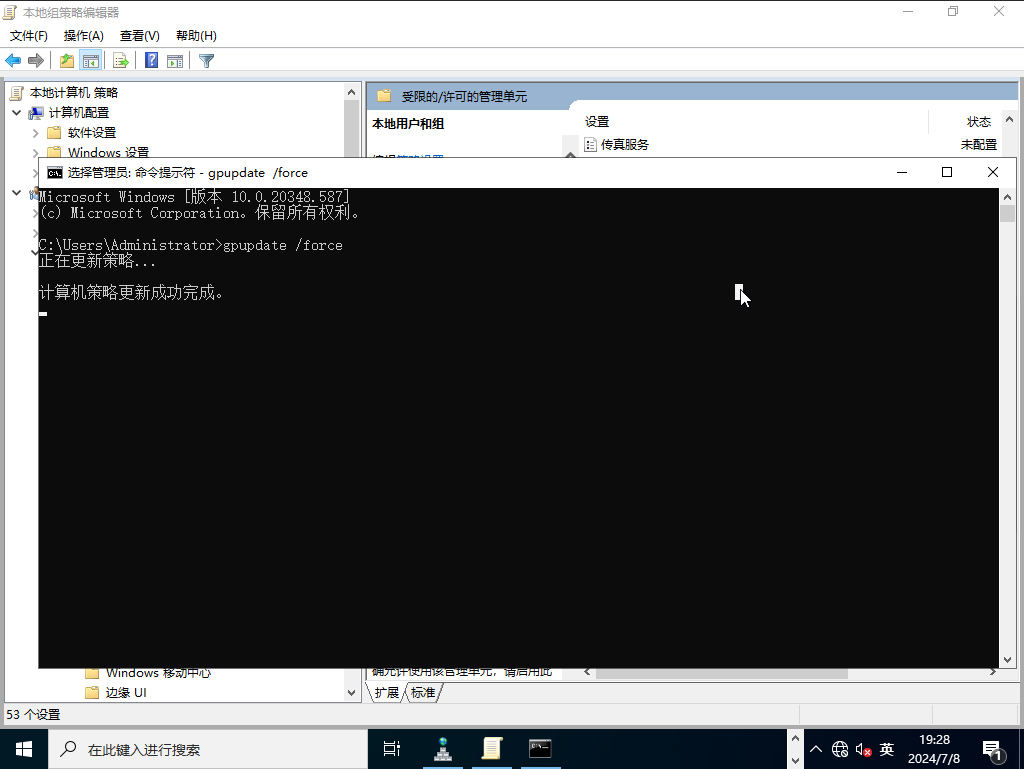The image size is (1024, 769).
Task: Click the tree pane scroll up arrow
Action: pos(351,93)
